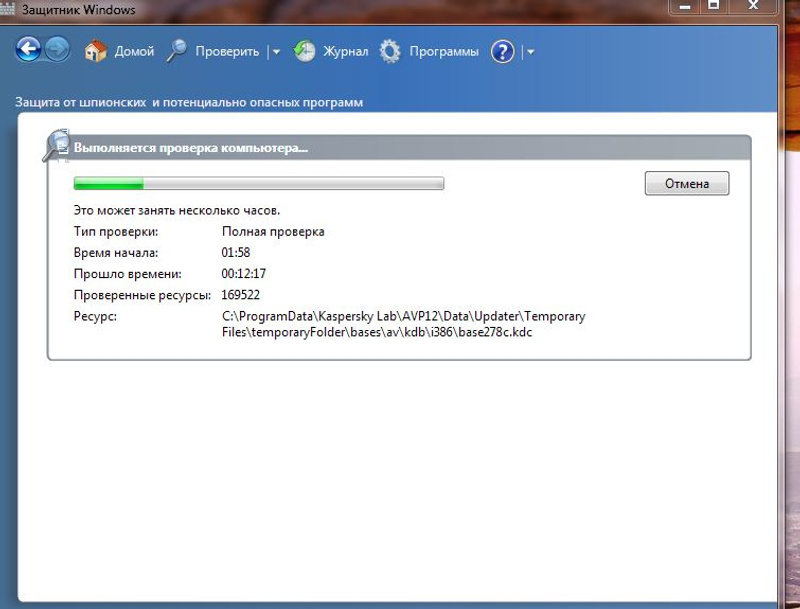
Task: Click the forward navigation arrow
Action: (x=57, y=50)
